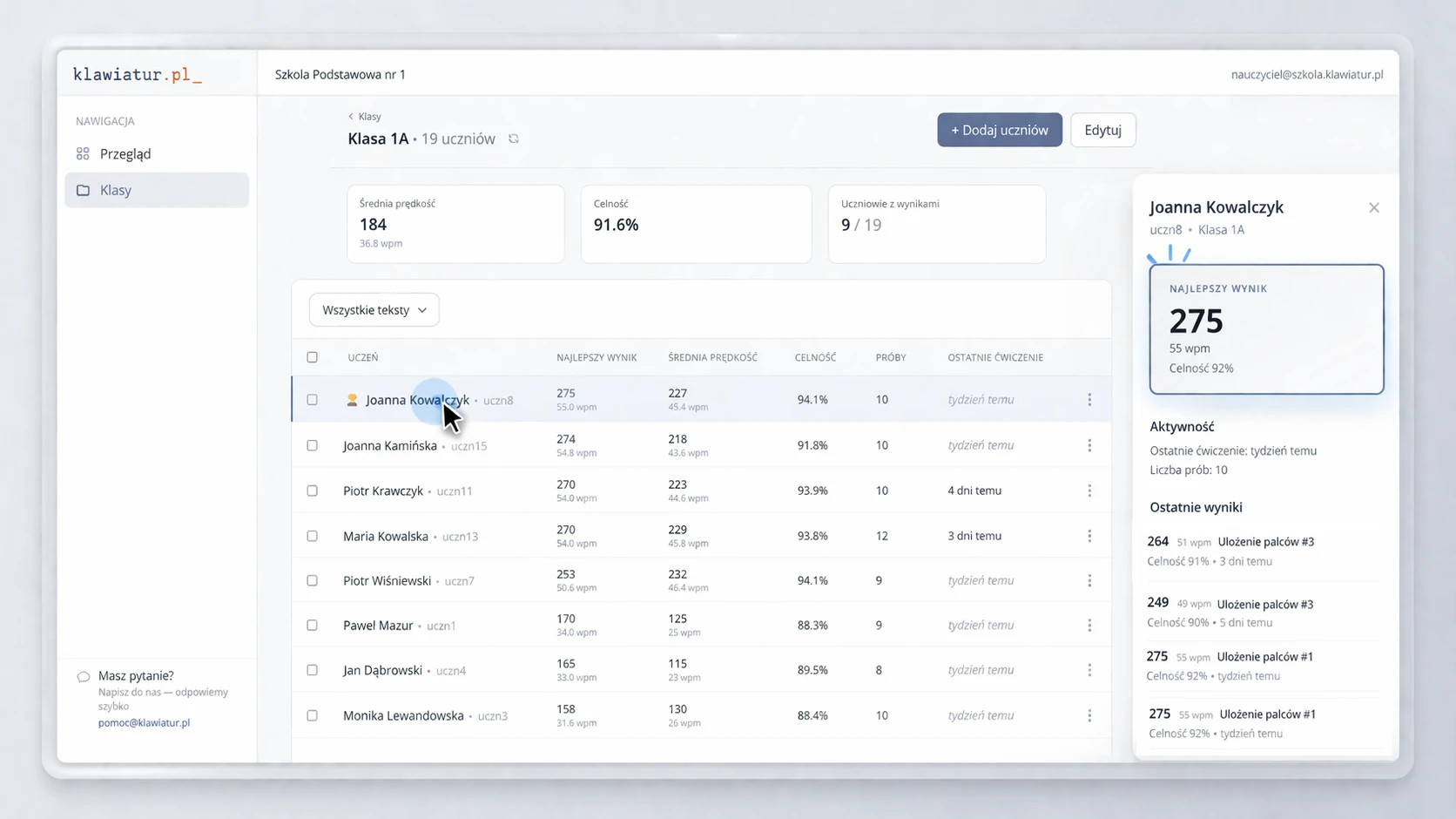The height and width of the screenshot is (819, 1456).
Task: Click the Klasy folder icon in the navigation
Action: click(83, 190)
